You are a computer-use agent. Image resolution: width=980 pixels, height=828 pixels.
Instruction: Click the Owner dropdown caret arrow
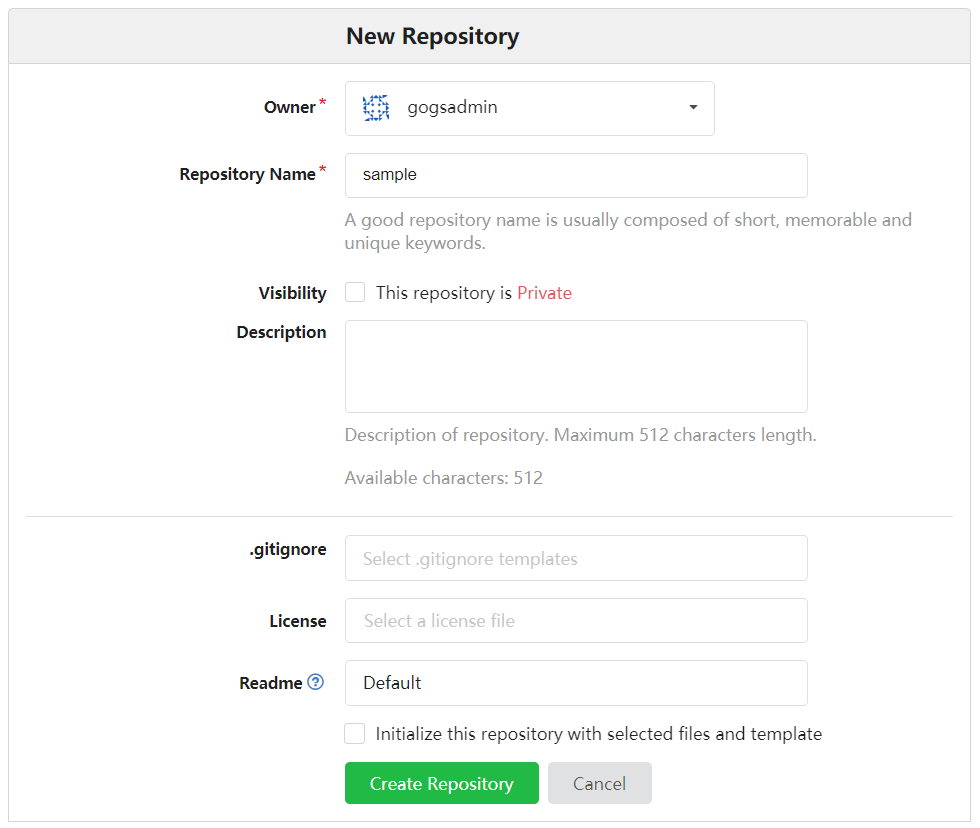click(693, 108)
